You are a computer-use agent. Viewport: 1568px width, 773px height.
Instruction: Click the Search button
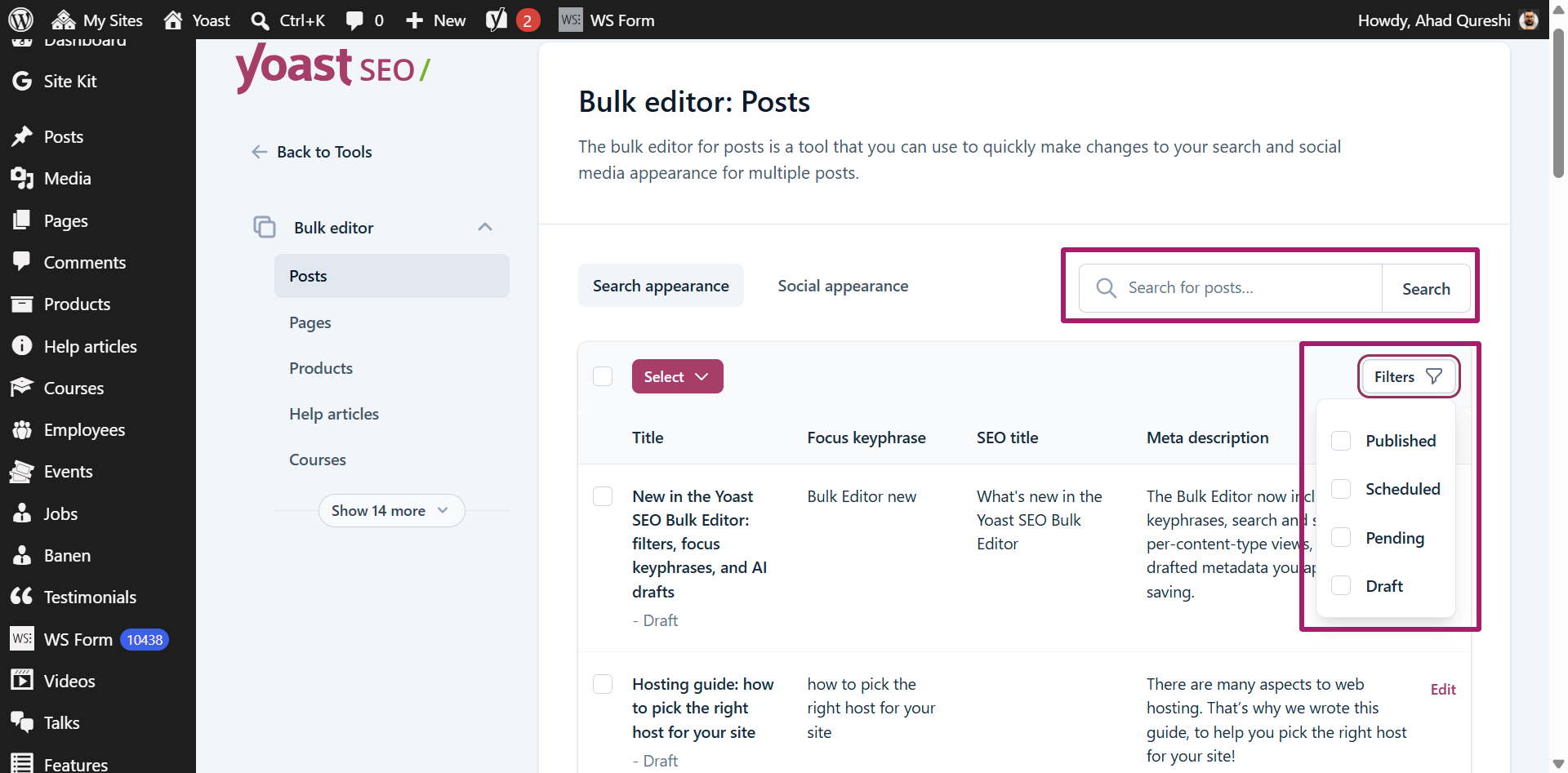(x=1426, y=289)
